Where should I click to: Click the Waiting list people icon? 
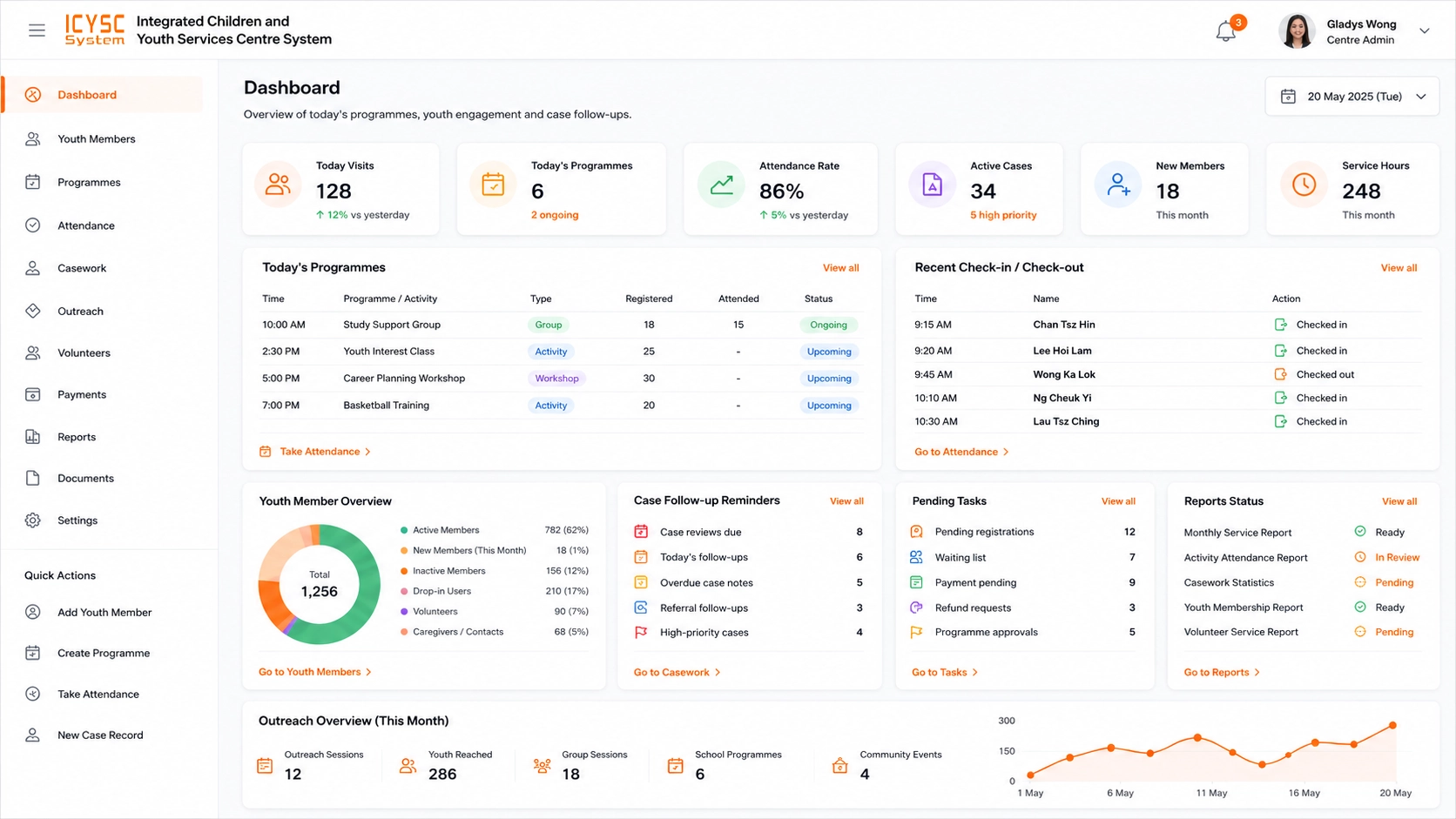(x=916, y=557)
